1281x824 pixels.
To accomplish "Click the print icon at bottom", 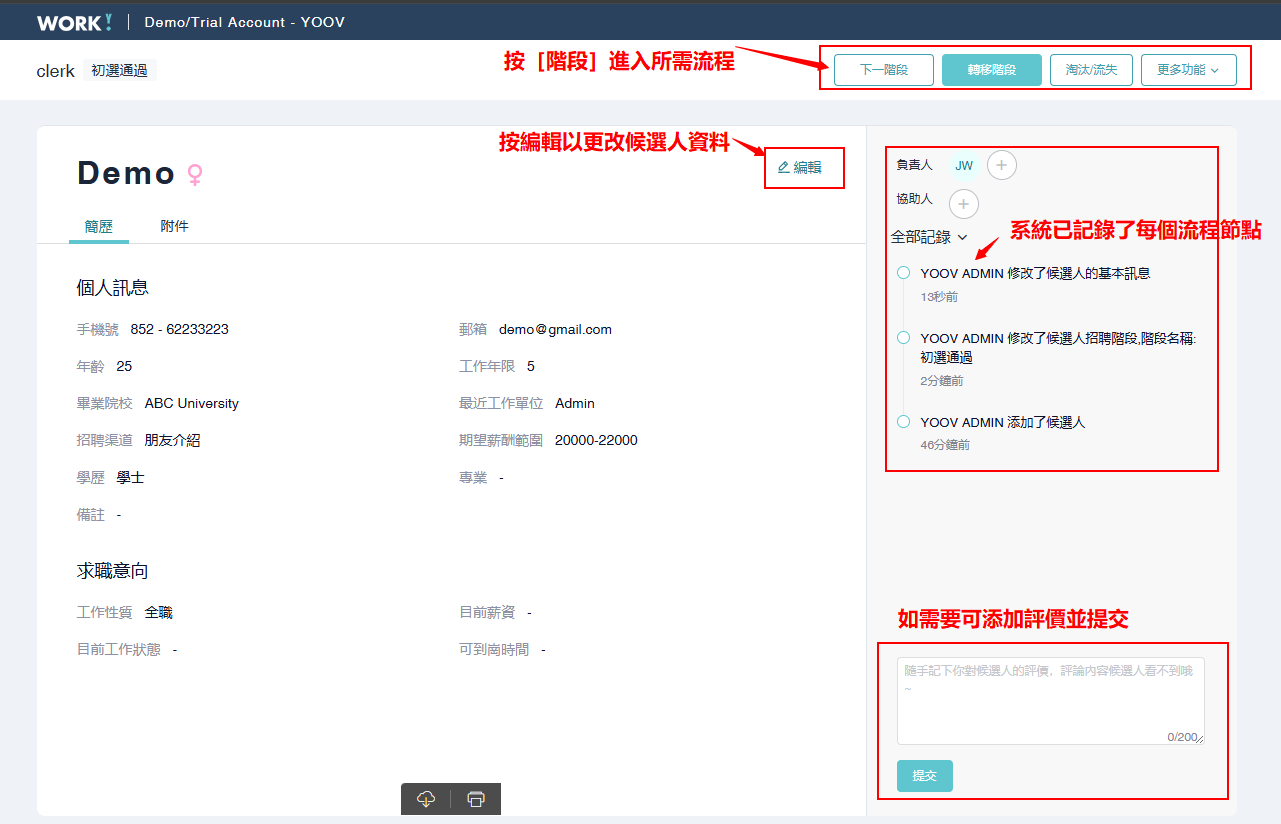I will tap(476, 799).
